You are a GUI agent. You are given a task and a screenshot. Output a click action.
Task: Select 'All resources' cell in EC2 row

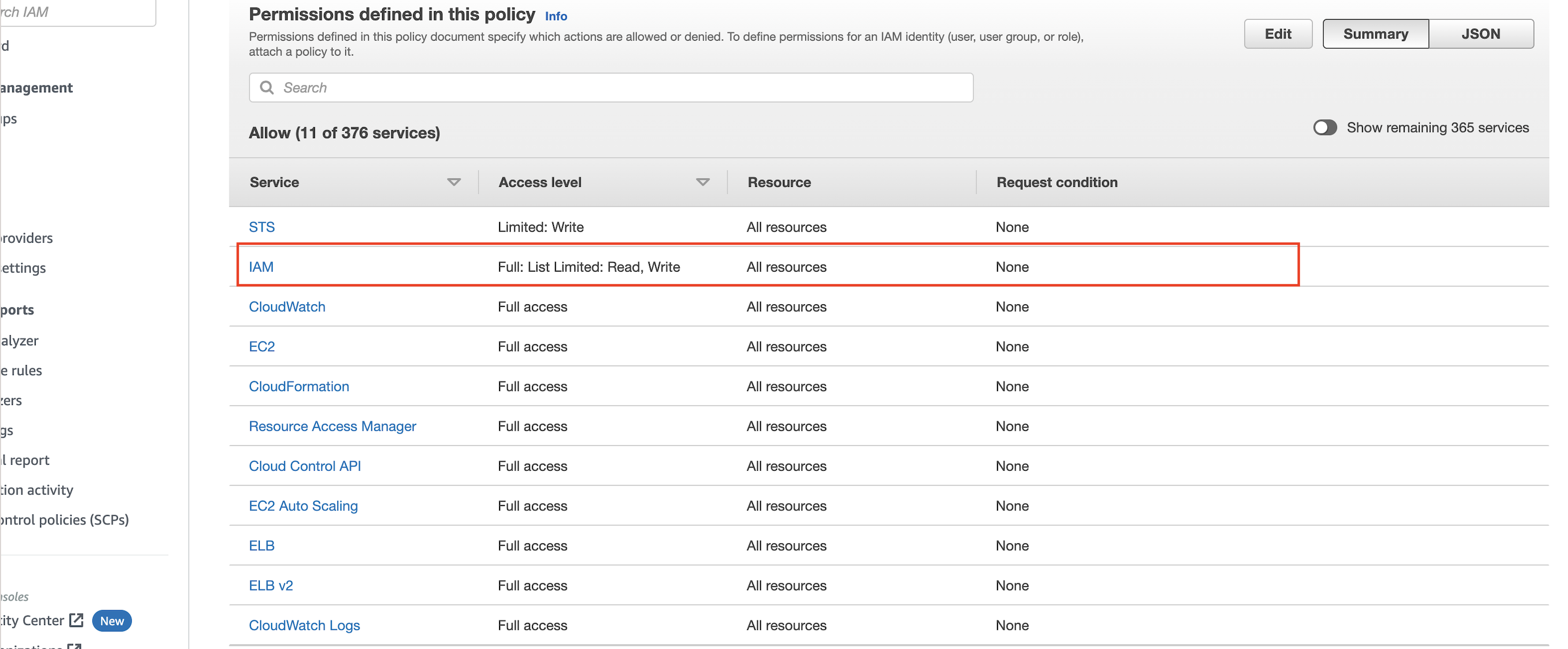click(x=787, y=346)
